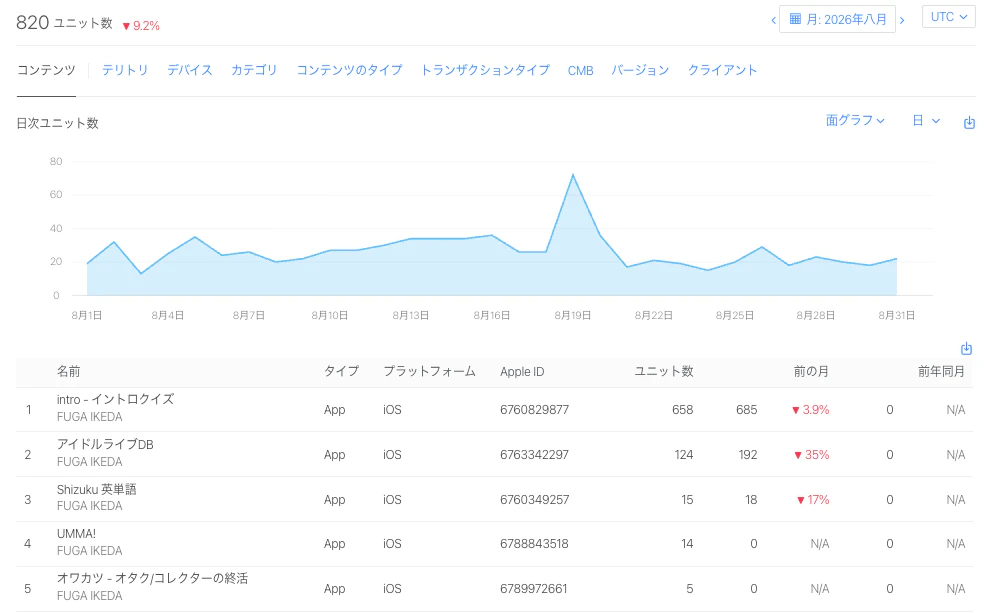This screenshot has width=984, height=613.
Task: Switch to the バージョン tab
Action: (640, 70)
